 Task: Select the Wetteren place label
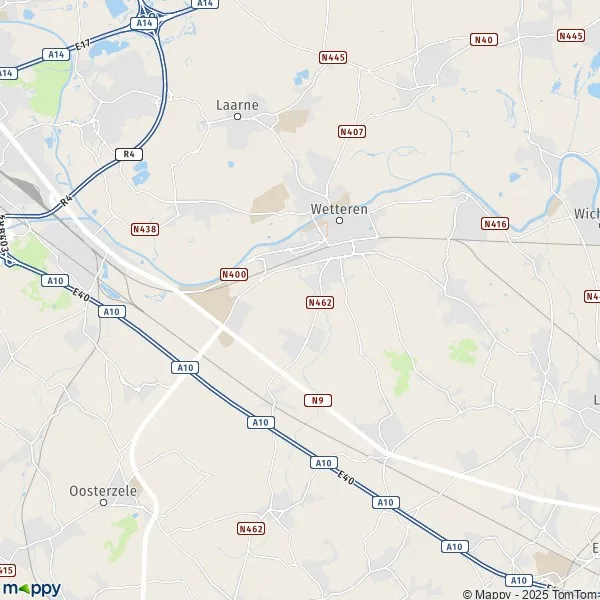(x=339, y=209)
